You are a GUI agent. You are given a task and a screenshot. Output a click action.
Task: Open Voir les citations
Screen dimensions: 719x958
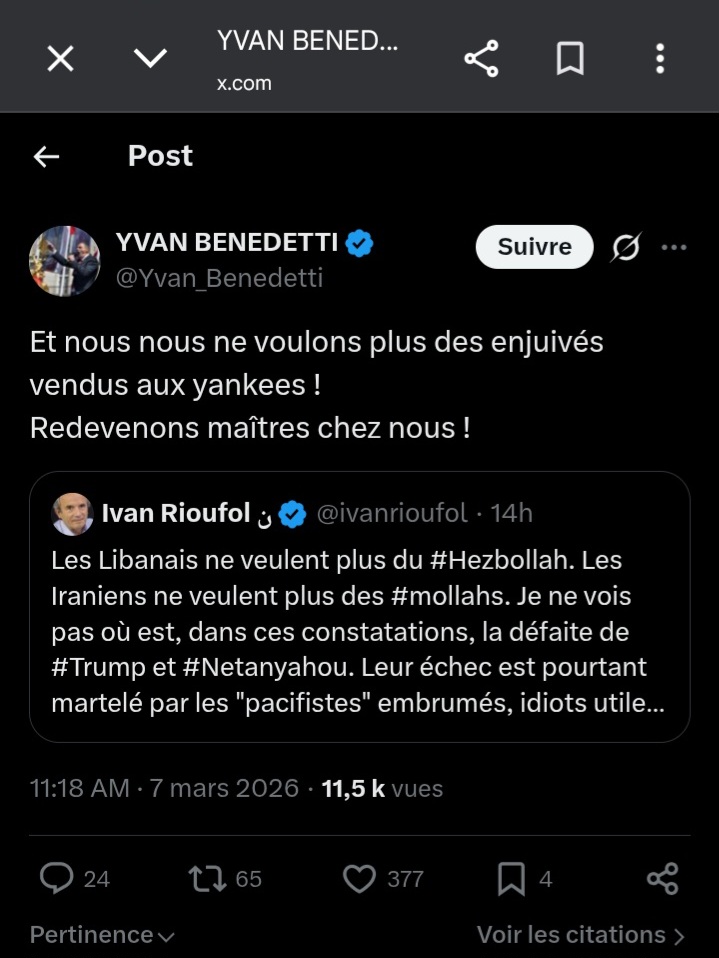580,935
